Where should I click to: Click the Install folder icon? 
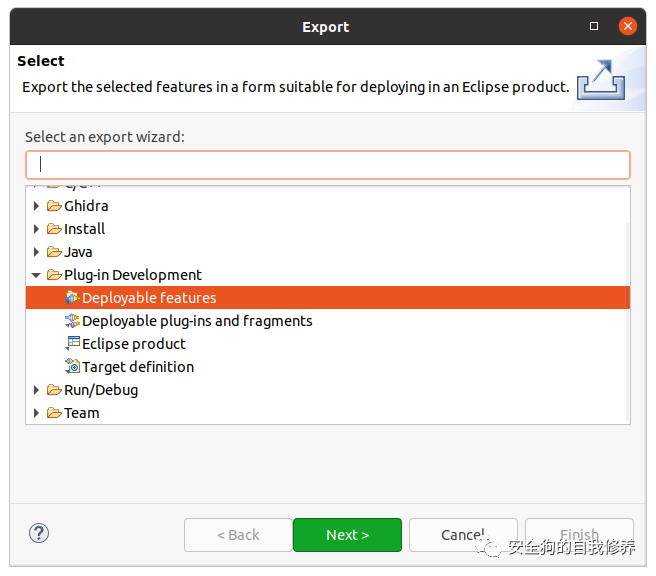tap(54, 229)
